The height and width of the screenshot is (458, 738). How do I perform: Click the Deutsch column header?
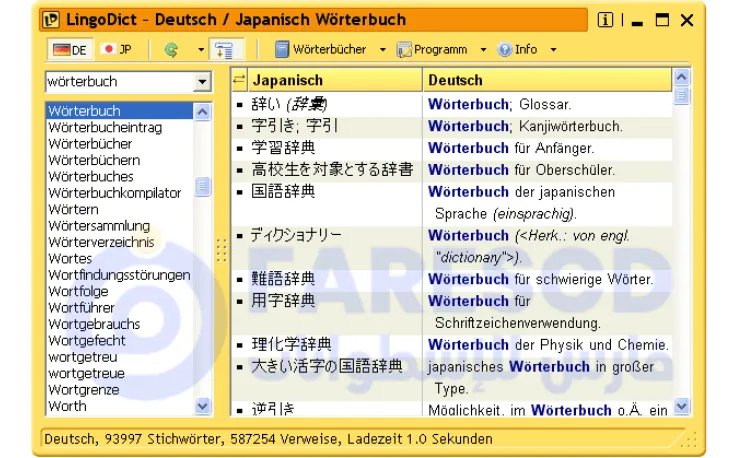[x=455, y=80]
